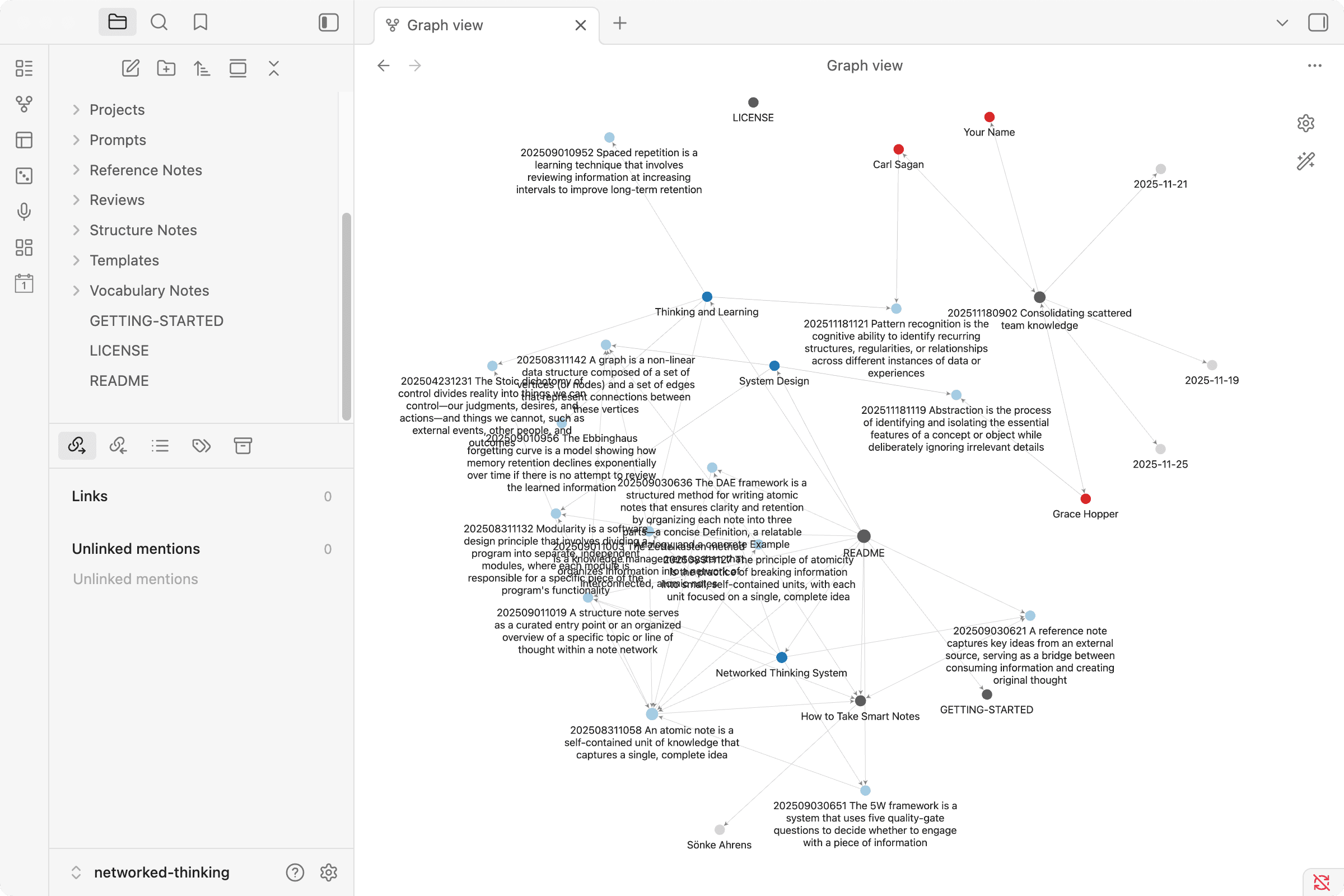Change the file sort order
This screenshot has width=1344, height=896.
click(x=202, y=68)
